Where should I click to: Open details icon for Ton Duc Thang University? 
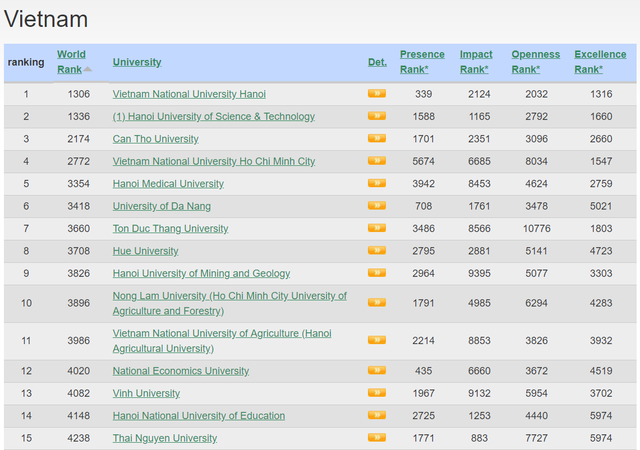coord(376,229)
